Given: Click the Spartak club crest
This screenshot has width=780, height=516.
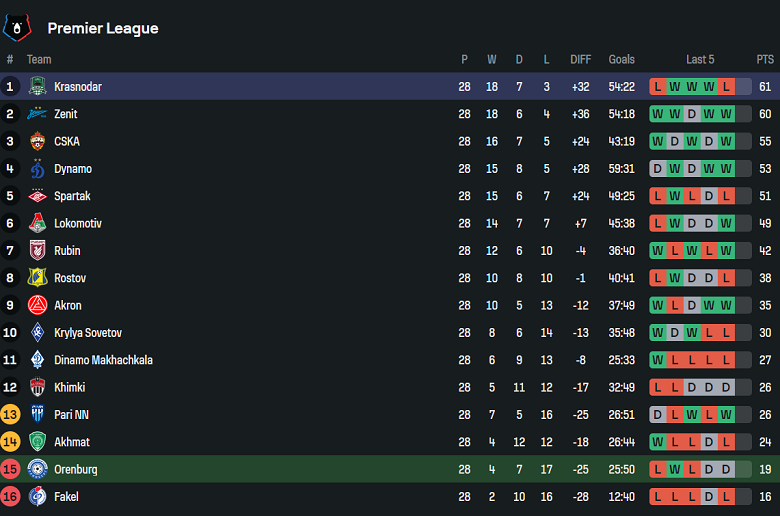Looking at the screenshot, I should pos(37,196).
